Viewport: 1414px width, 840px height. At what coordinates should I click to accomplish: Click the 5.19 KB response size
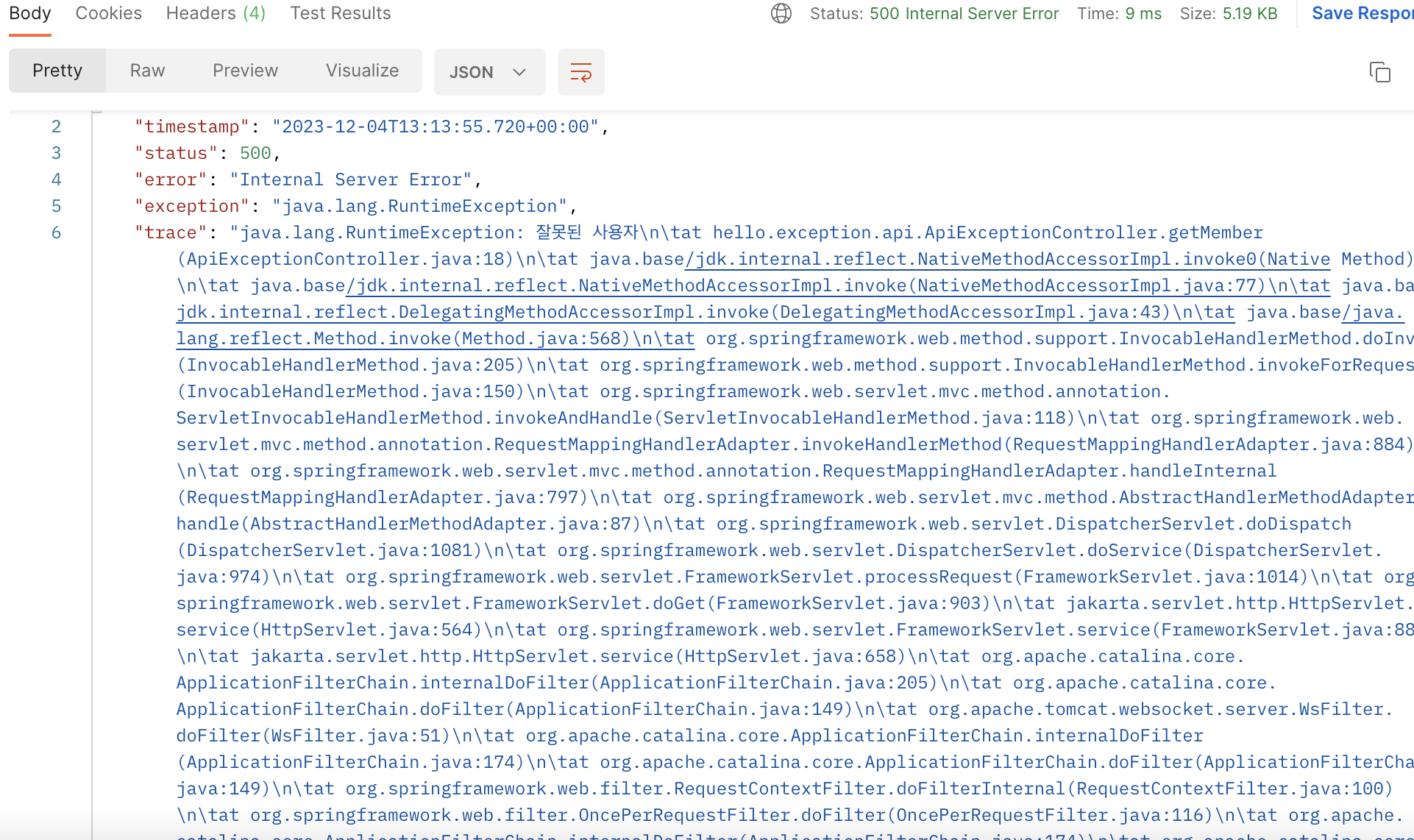1249,13
